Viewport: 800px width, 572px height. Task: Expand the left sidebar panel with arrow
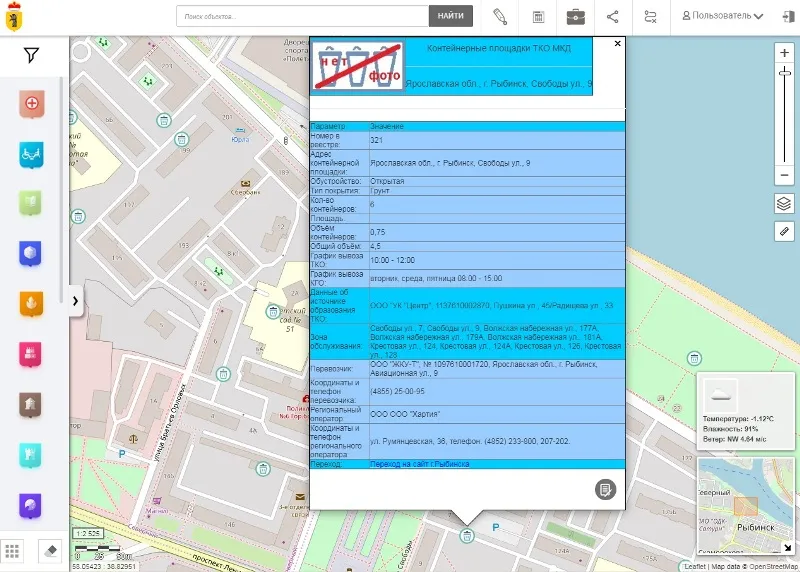click(75, 300)
